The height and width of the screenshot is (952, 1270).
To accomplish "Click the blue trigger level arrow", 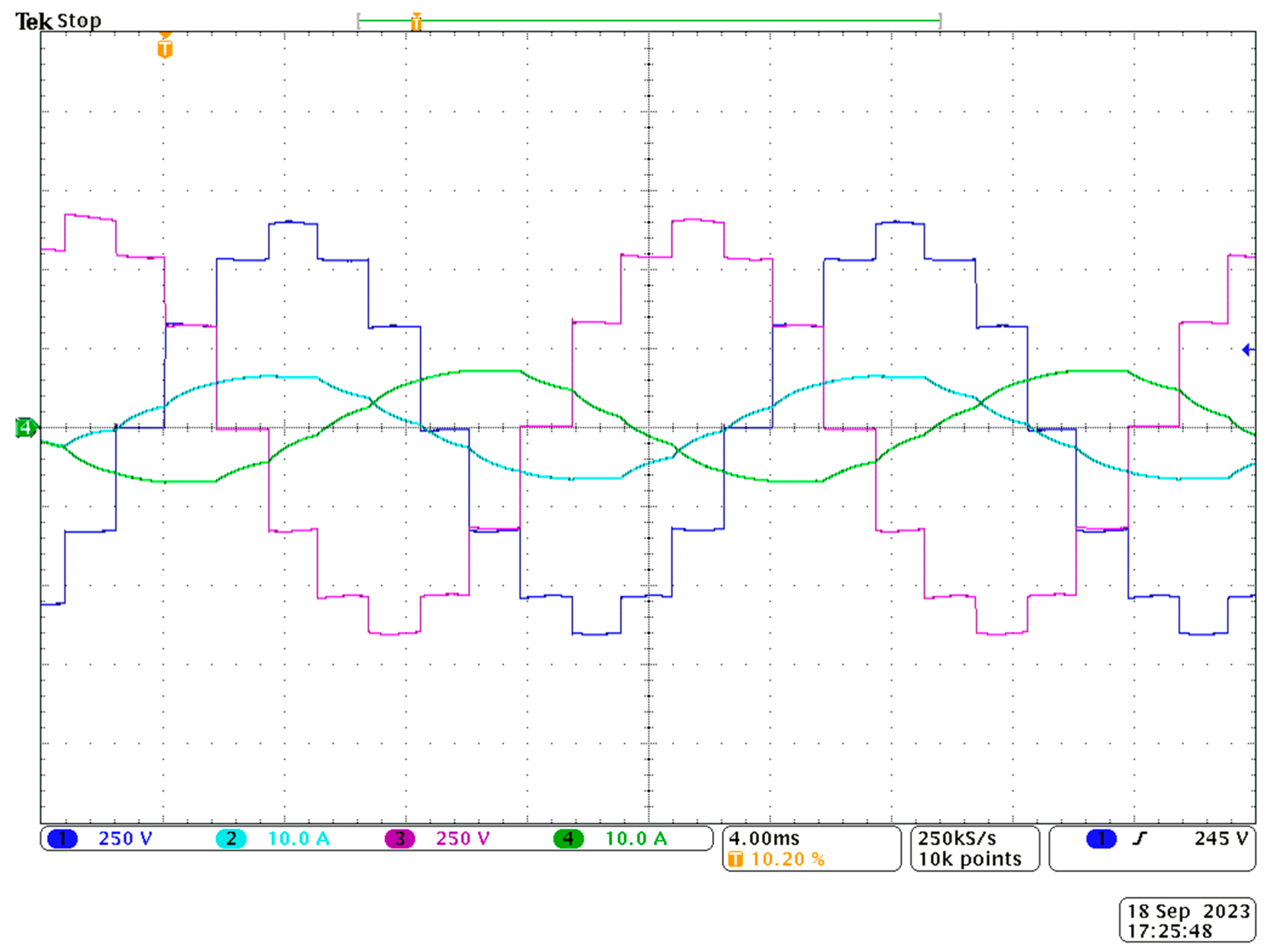I will coord(1247,350).
